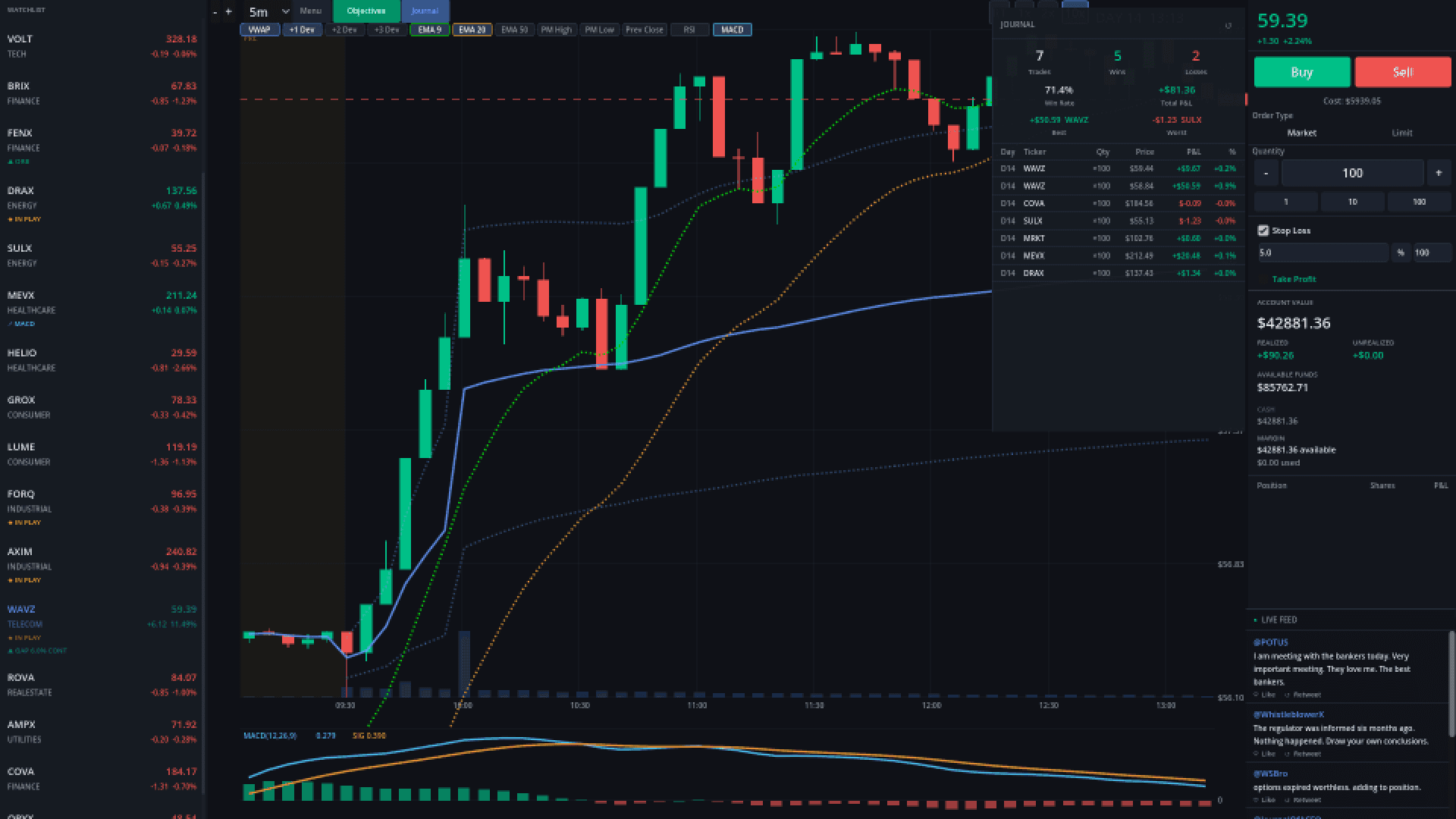
Task: Zoom out chart with minus button
Action: (x=215, y=11)
